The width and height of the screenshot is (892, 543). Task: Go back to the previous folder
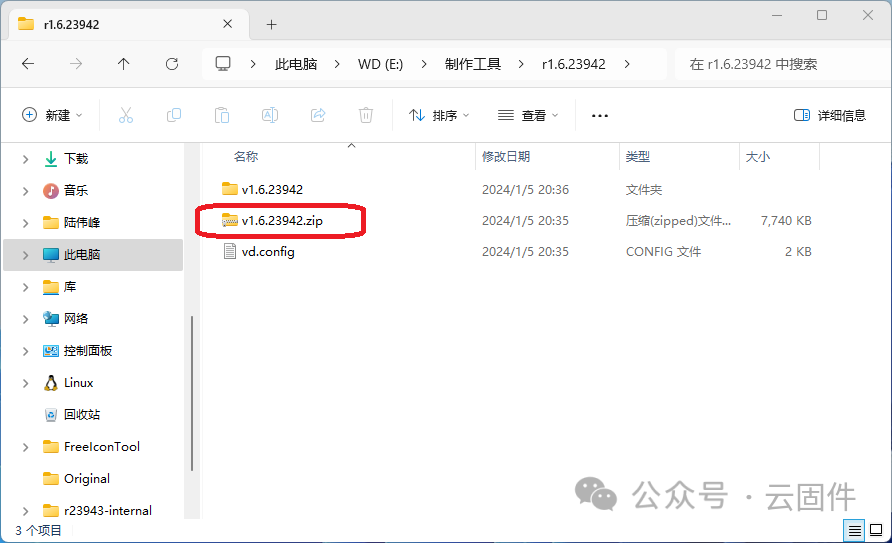pos(28,64)
